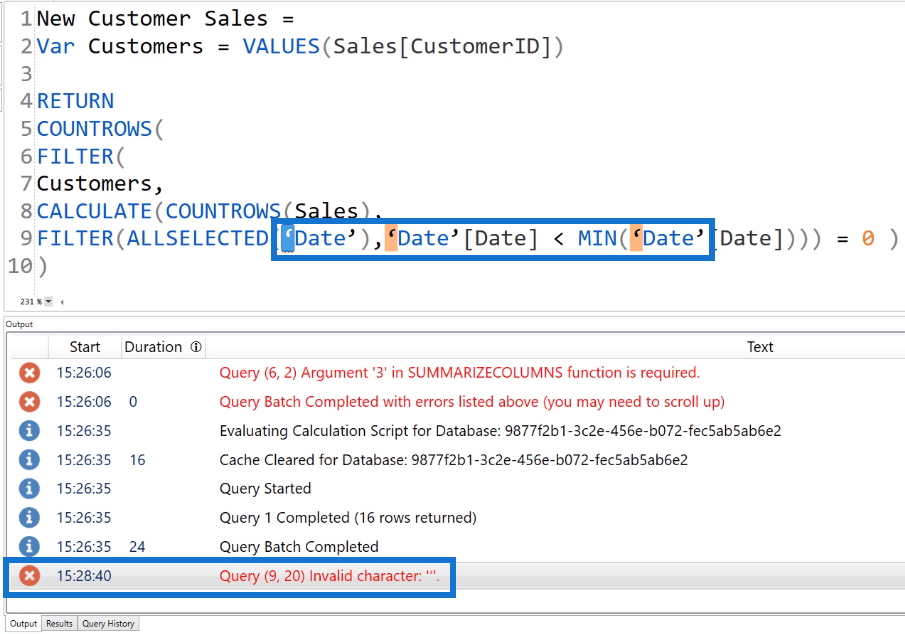The height and width of the screenshot is (634, 905).
Task: Click info icon for Evaluating Calculation Script row
Action: (x=29, y=431)
